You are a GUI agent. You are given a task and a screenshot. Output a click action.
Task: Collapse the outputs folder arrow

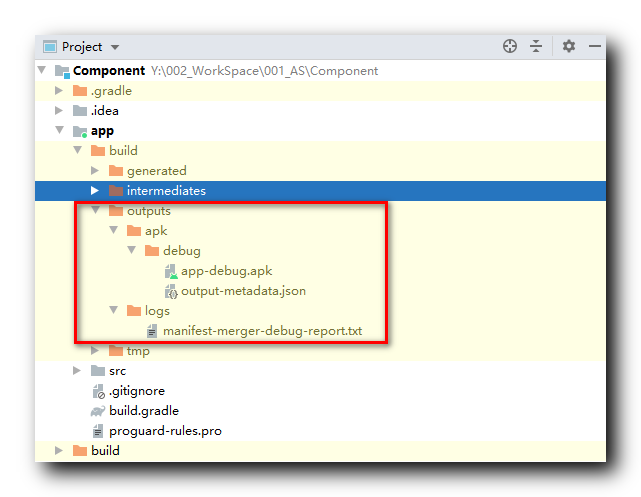pos(96,210)
